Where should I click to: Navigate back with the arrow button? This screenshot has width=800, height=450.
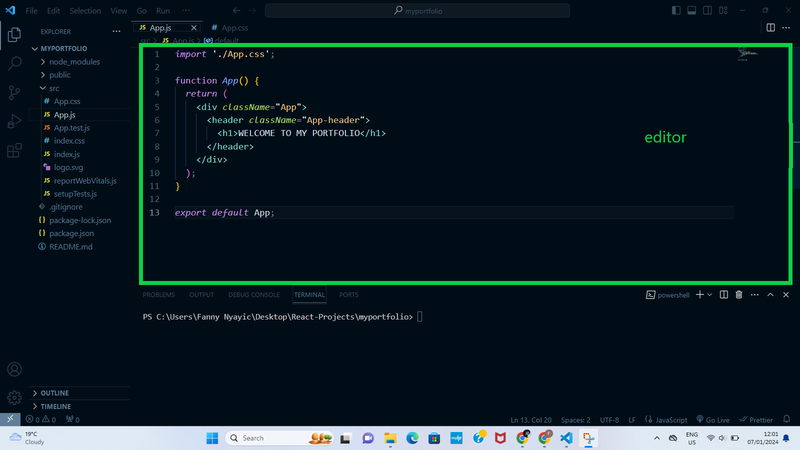(x=236, y=10)
